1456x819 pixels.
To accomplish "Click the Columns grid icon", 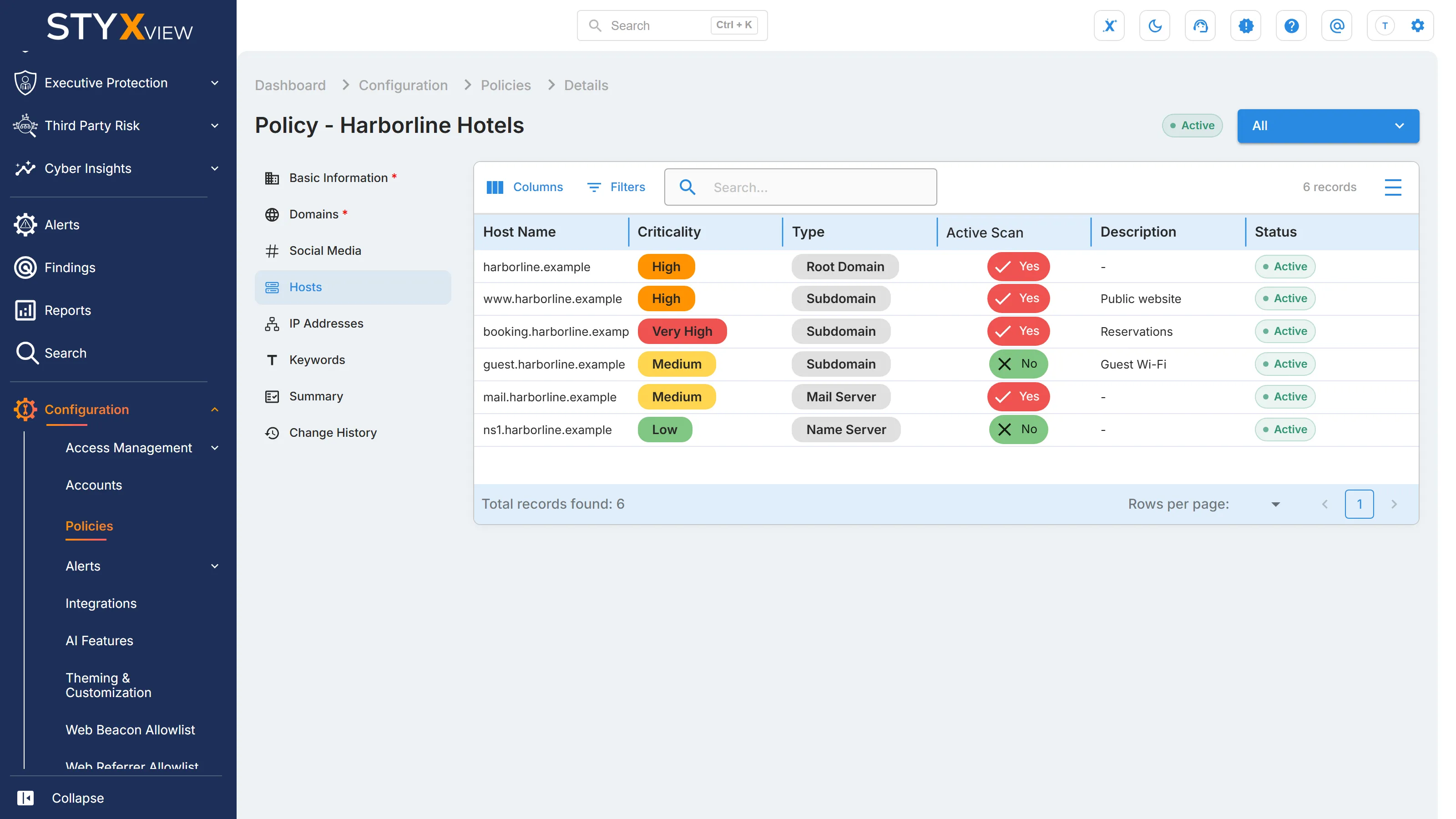I will [495, 187].
